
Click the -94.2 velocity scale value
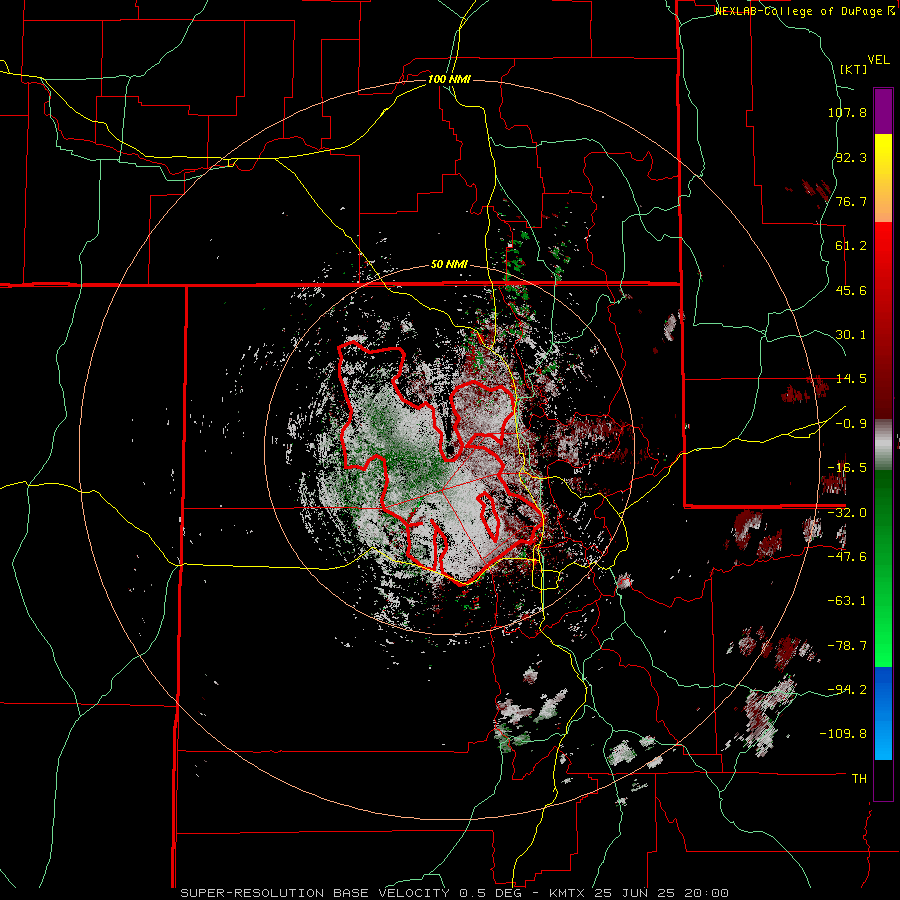click(x=847, y=689)
